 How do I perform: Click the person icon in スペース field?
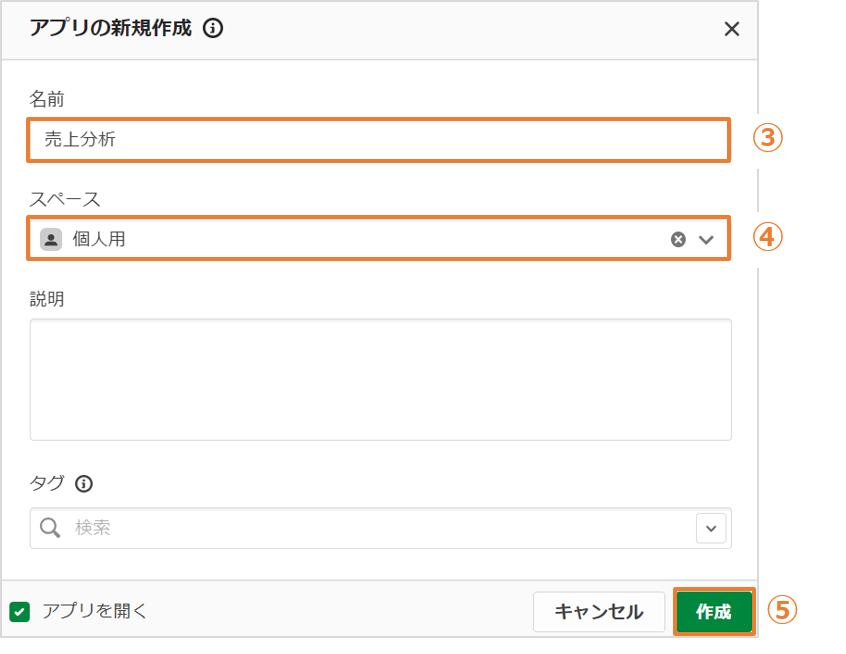pyautogui.click(x=51, y=239)
